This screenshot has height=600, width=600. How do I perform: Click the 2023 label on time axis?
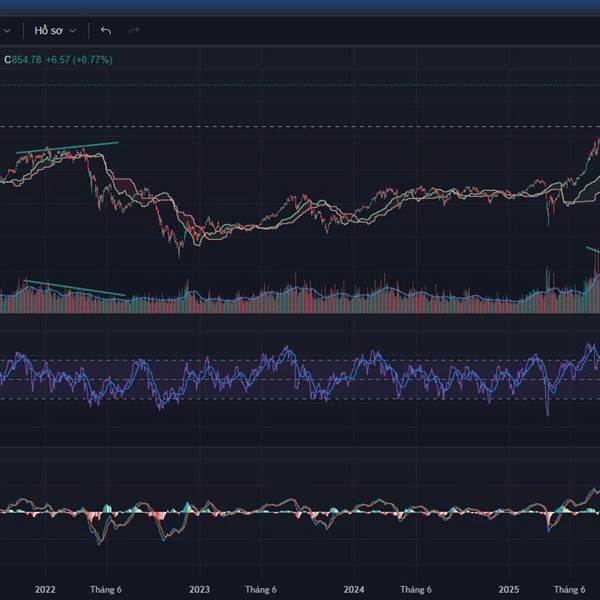point(199,590)
